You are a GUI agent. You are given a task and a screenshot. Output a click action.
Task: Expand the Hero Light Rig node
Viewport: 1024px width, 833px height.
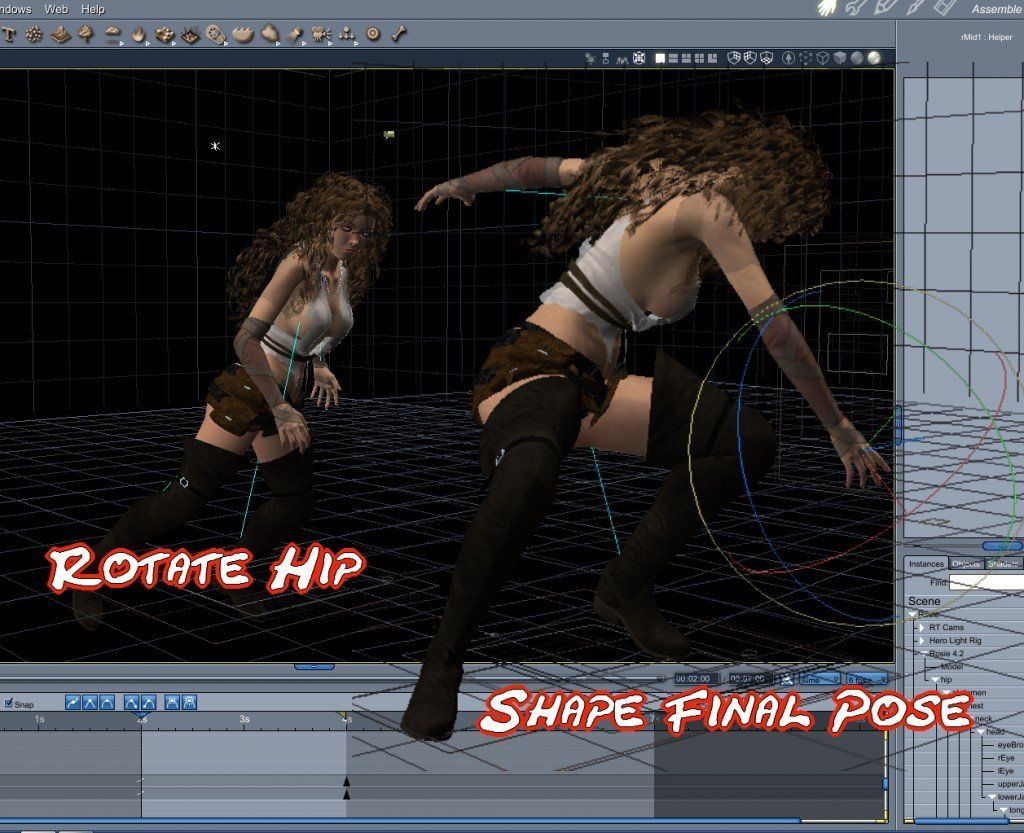point(921,640)
